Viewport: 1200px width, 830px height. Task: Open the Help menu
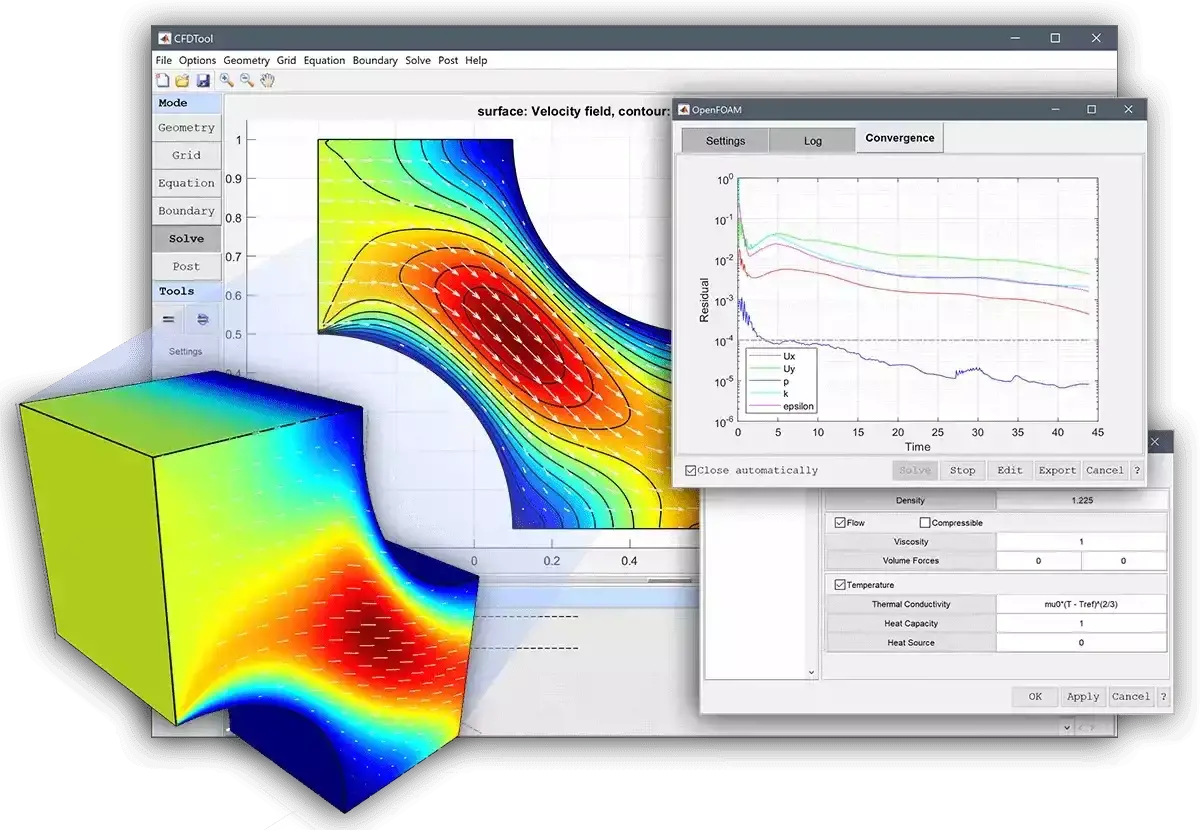tap(476, 60)
